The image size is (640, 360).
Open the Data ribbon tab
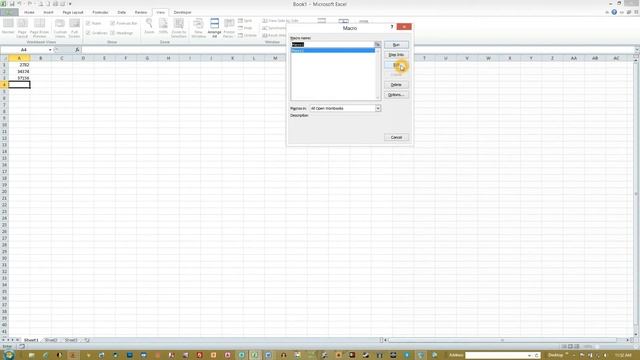[122, 12]
